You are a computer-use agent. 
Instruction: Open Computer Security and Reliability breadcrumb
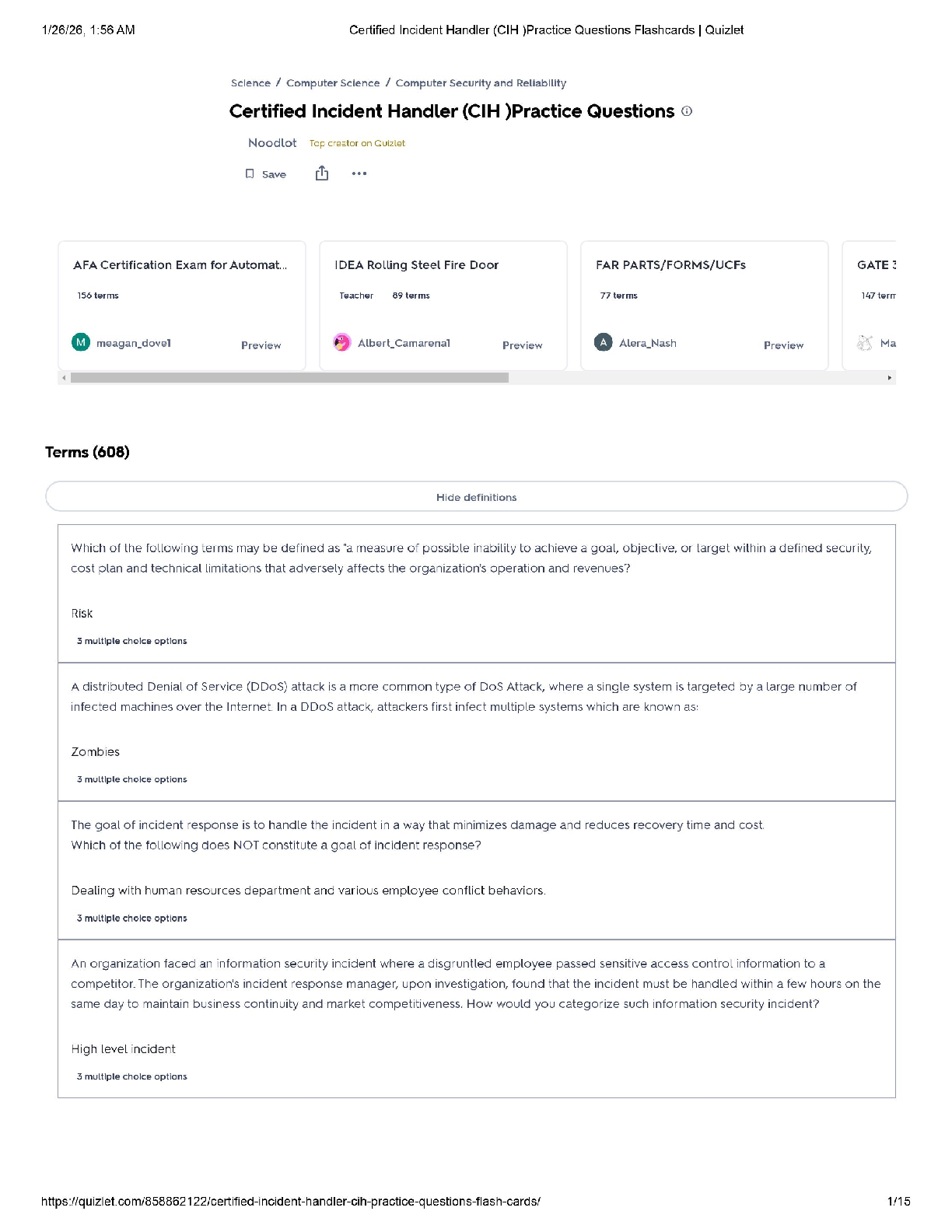[x=481, y=83]
